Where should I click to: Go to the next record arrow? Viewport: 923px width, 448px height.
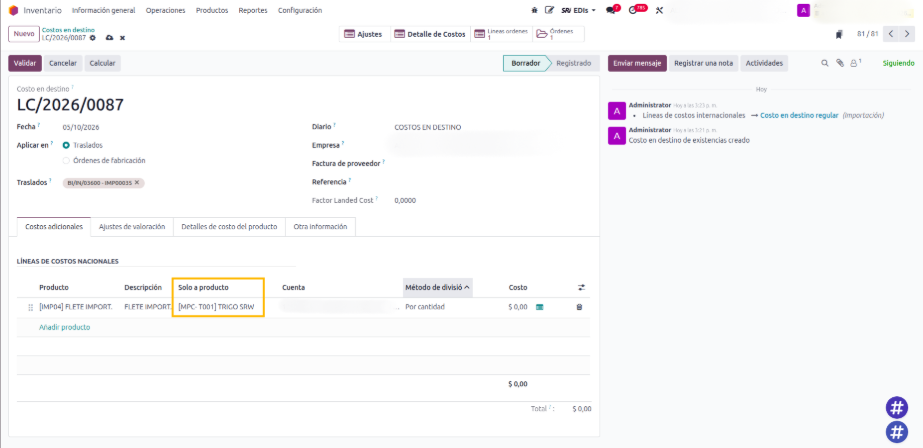tap(907, 34)
